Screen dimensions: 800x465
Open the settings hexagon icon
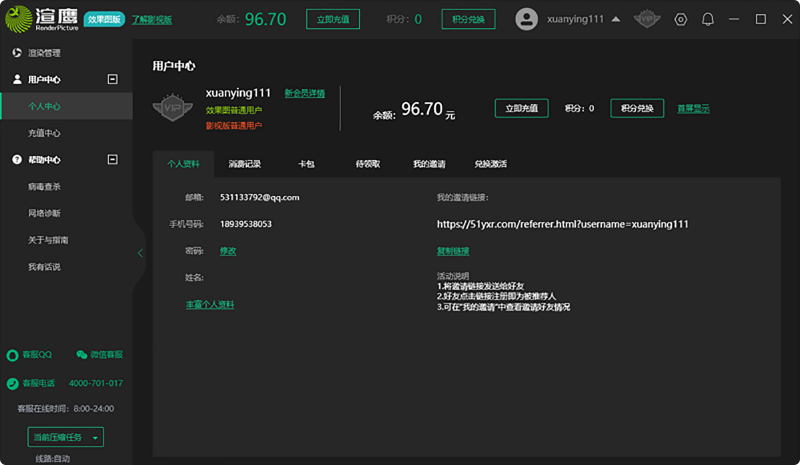[681, 19]
